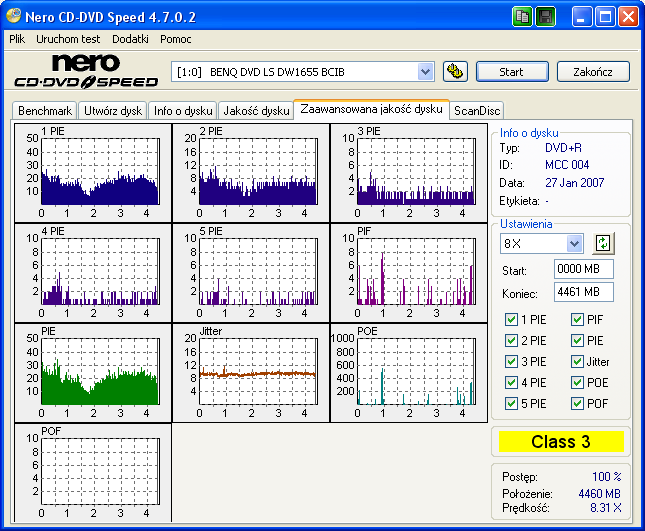This screenshot has width=645, height=531.
Task: Toggle the 3 PIE checkbox
Action: coord(511,362)
